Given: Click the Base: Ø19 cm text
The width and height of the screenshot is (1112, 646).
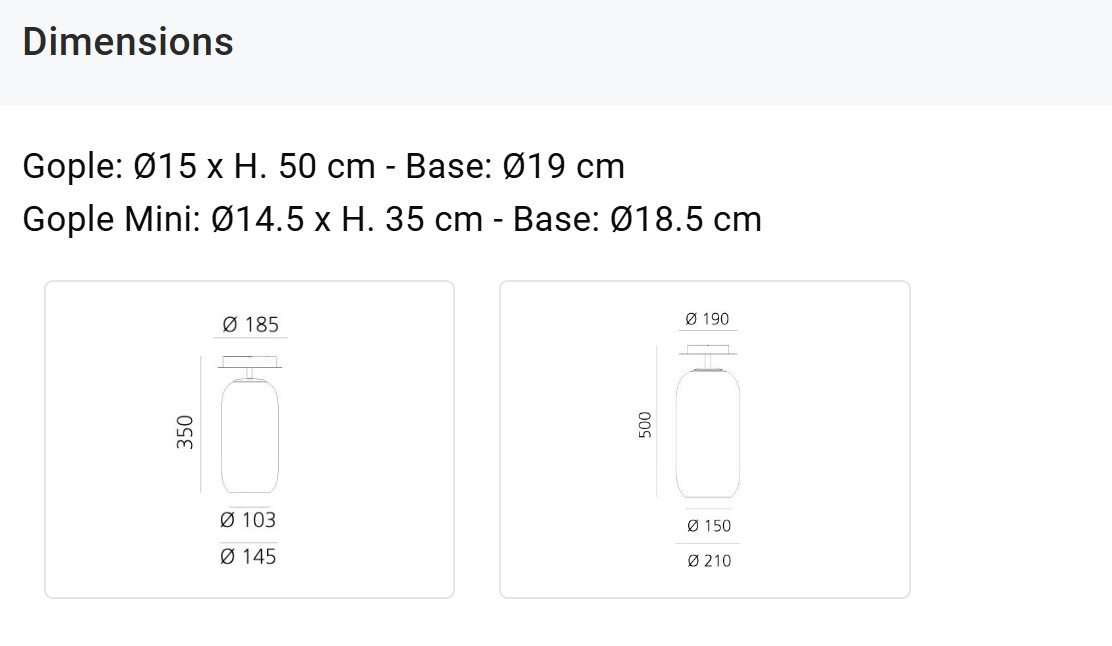Looking at the screenshot, I should pos(515,167).
